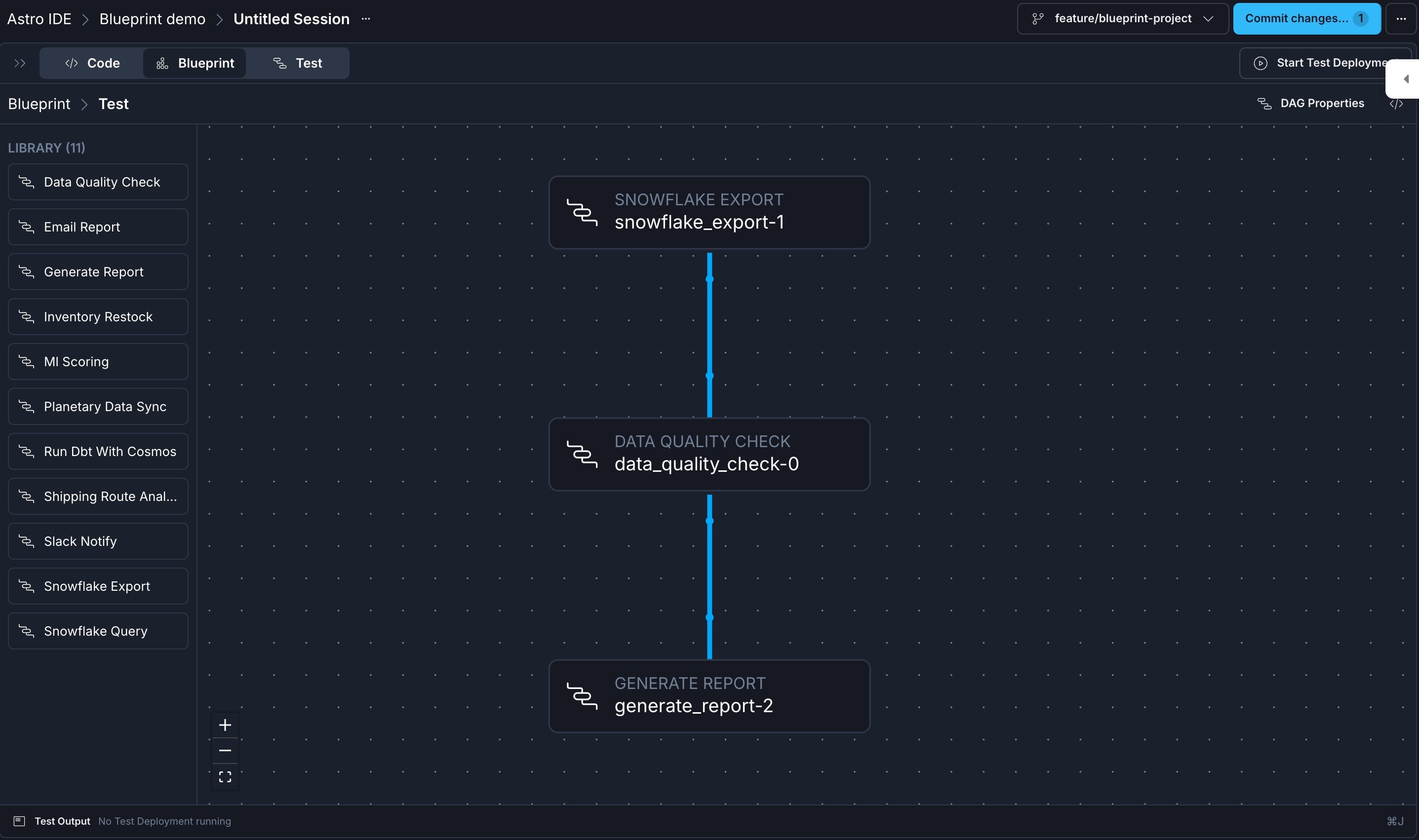
Task: Click the fit view fullscreen icon
Action: (x=225, y=777)
